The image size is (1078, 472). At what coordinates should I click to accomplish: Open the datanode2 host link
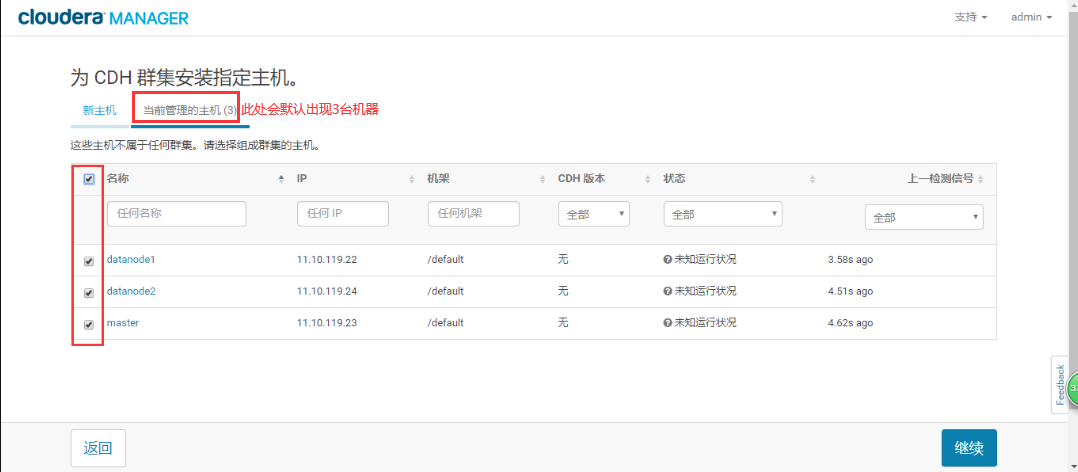pos(131,291)
